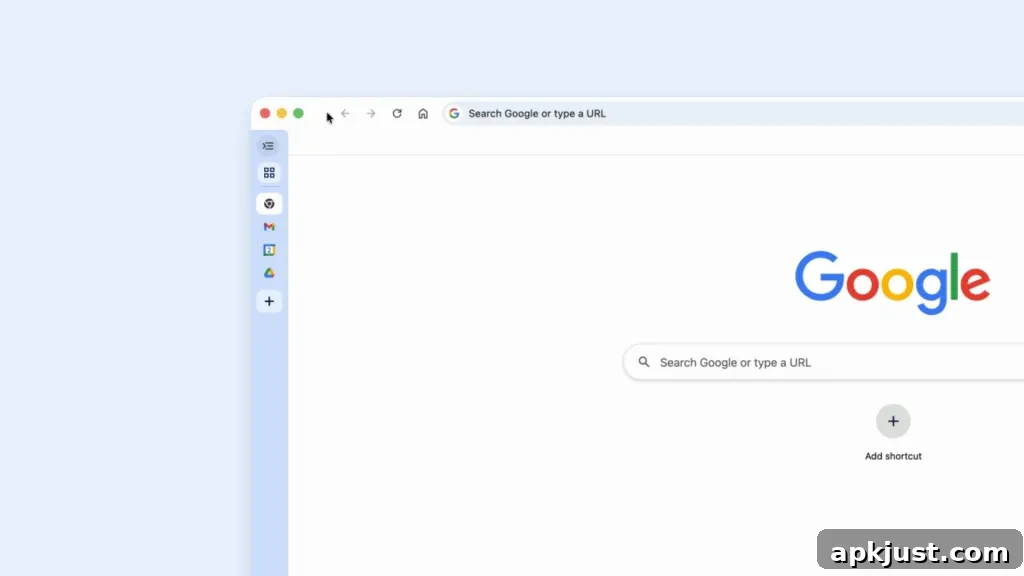Switch to the Google Calendar tab
Image resolution: width=1024 pixels, height=576 pixels.
click(269, 250)
